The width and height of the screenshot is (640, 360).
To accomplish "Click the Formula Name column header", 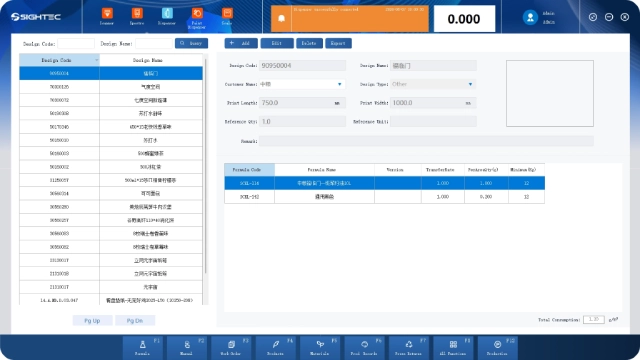I will point(324,169).
